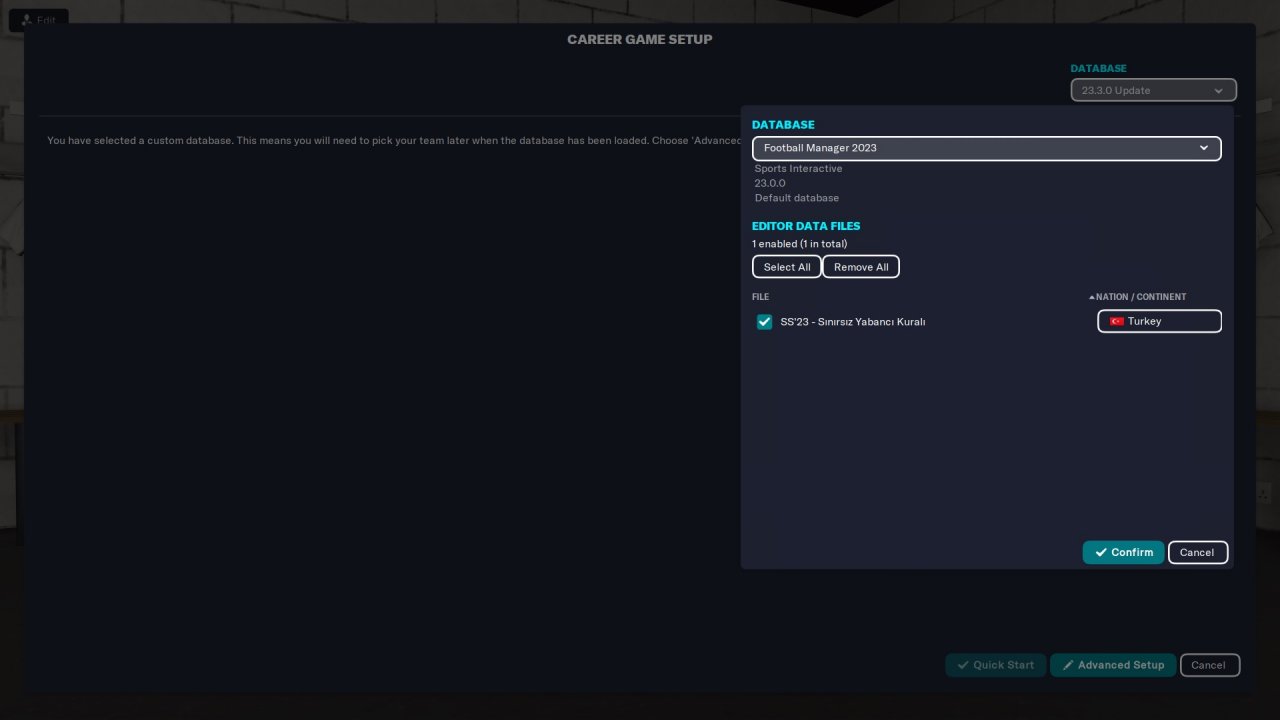Click the EDITOR DATA FILES heading
This screenshot has height=720, width=1280.
tap(806, 226)
